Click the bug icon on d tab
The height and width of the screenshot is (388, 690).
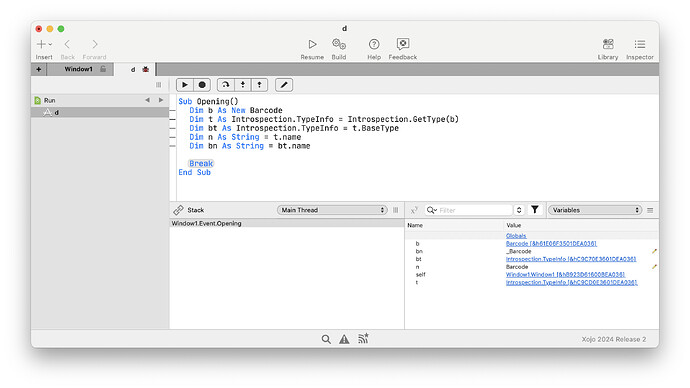(x=146, y=70)
